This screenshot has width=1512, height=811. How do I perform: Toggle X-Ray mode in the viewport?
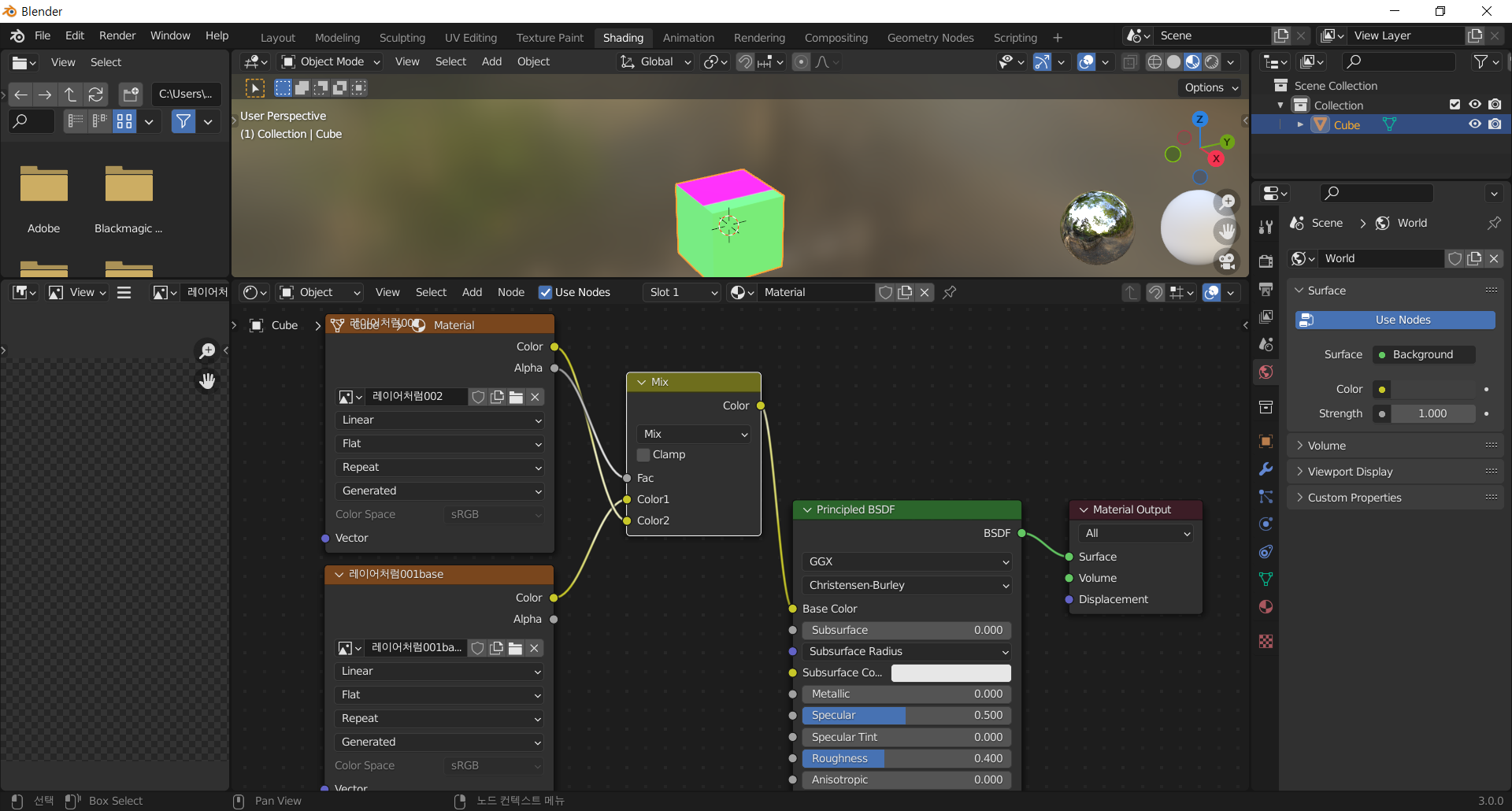1130,61
